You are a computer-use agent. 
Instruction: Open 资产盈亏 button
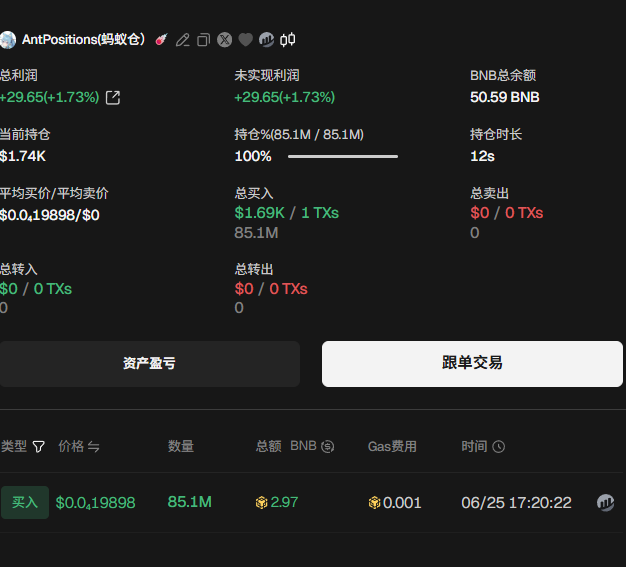click(150, 364)
